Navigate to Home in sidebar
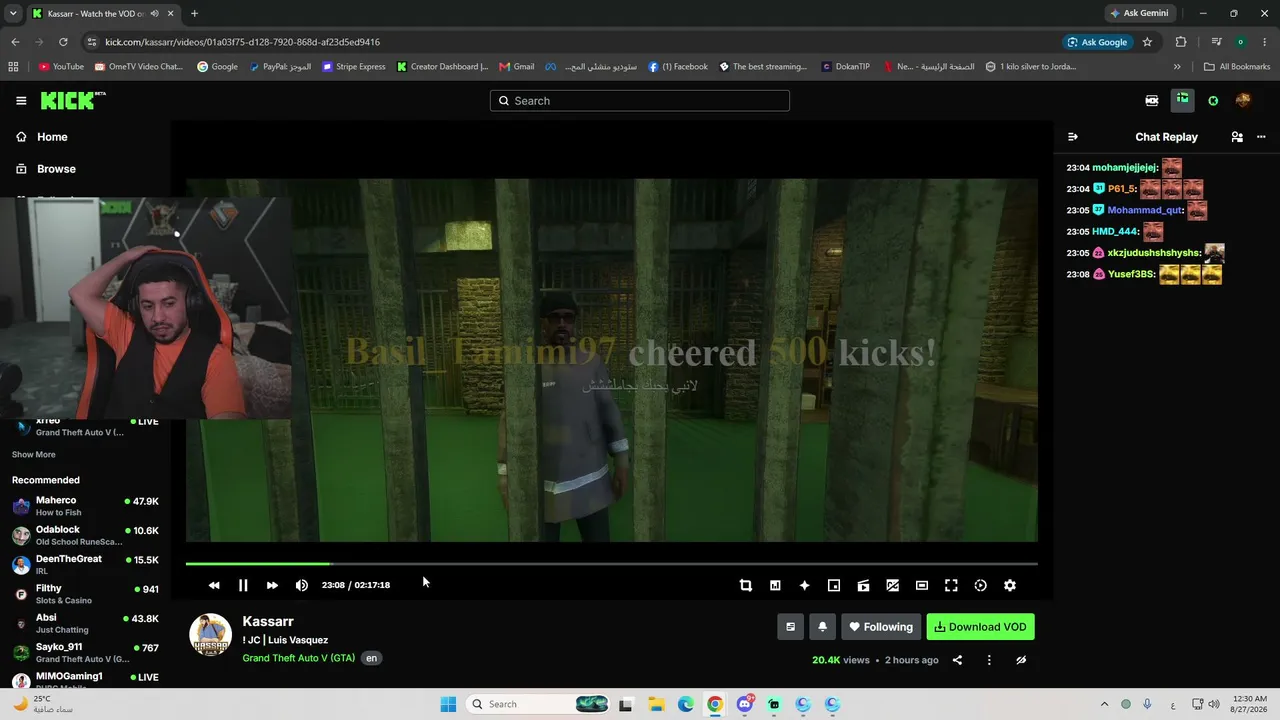The image size is (1280, 720). pos(52,137)
